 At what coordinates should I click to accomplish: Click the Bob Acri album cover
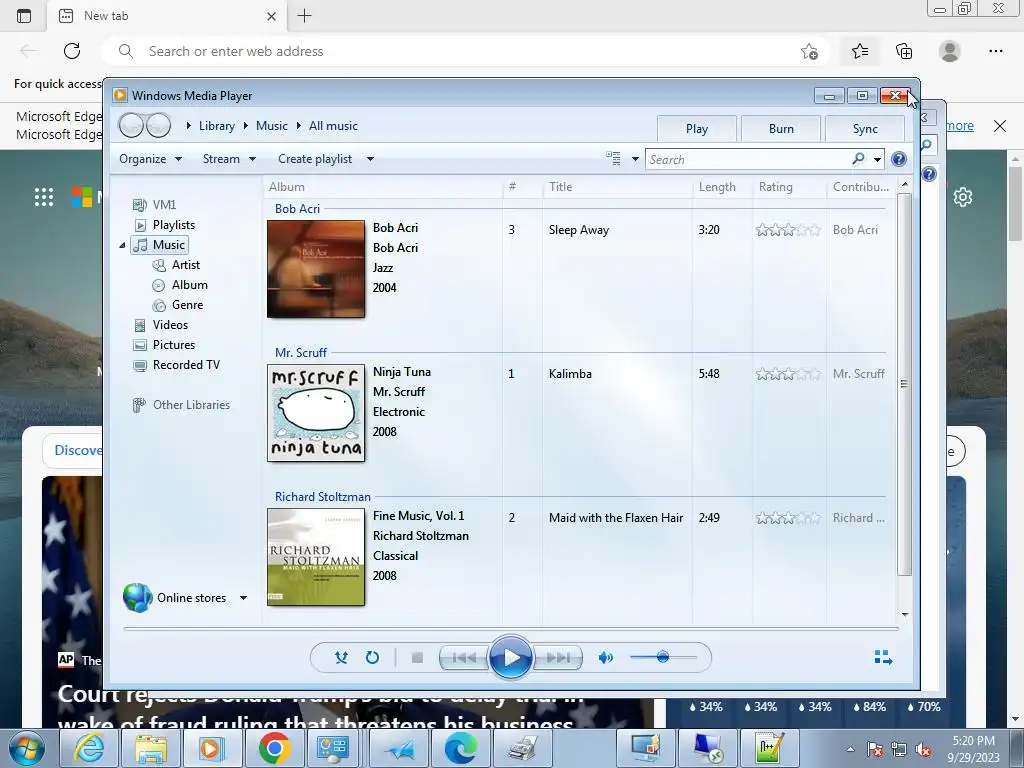(316, 269)
